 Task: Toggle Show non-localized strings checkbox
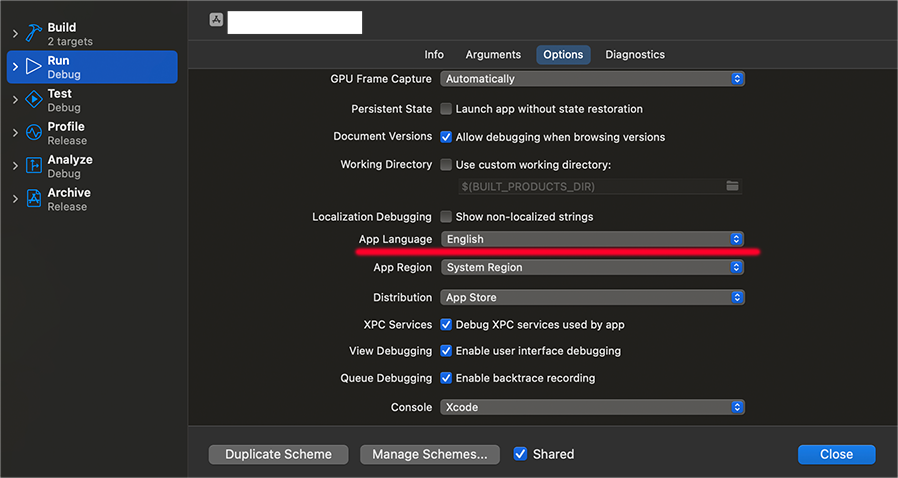[446, 217]
